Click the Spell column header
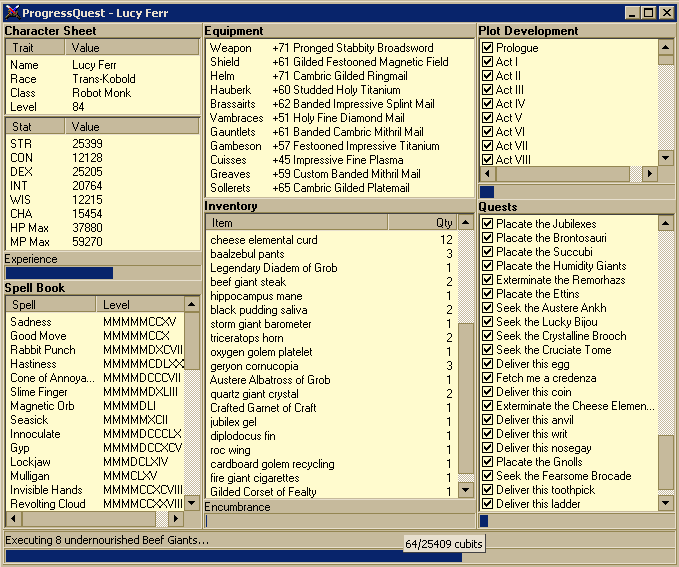 coord(51,305)
